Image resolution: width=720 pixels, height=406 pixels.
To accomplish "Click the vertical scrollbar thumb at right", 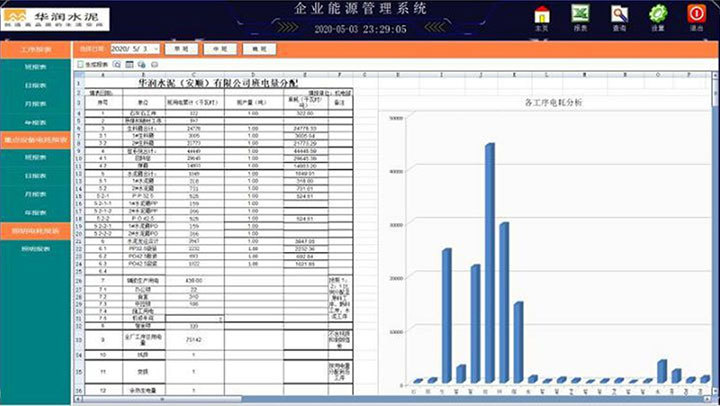I will 715,92.
